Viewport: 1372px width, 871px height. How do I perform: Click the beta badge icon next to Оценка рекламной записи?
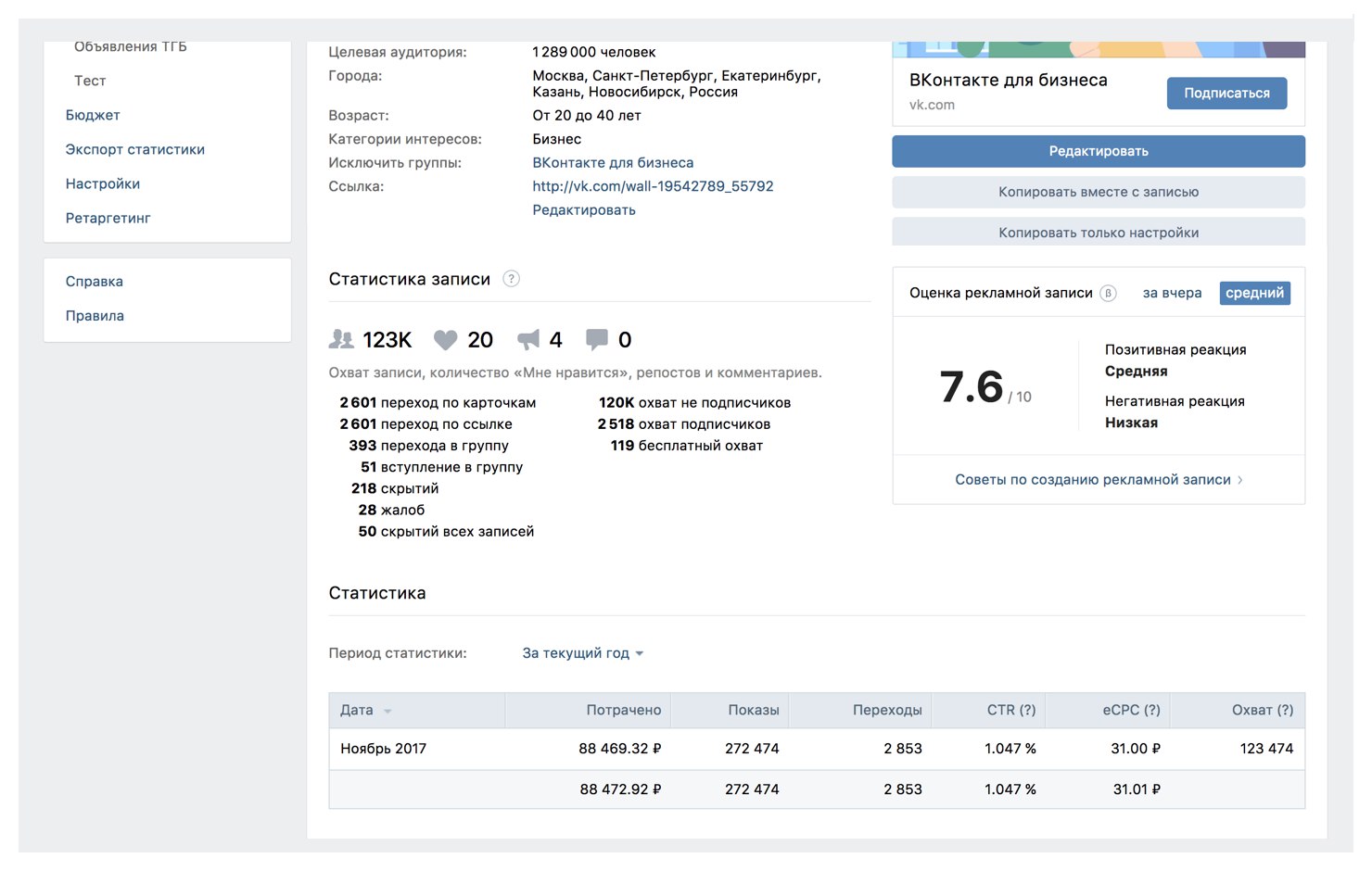click(x=1108, y=293)
